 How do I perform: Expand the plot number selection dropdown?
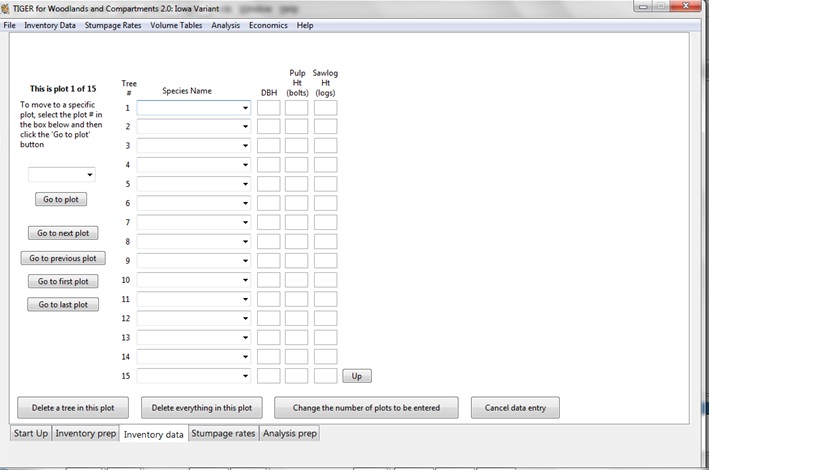click(x=90, y=175)
